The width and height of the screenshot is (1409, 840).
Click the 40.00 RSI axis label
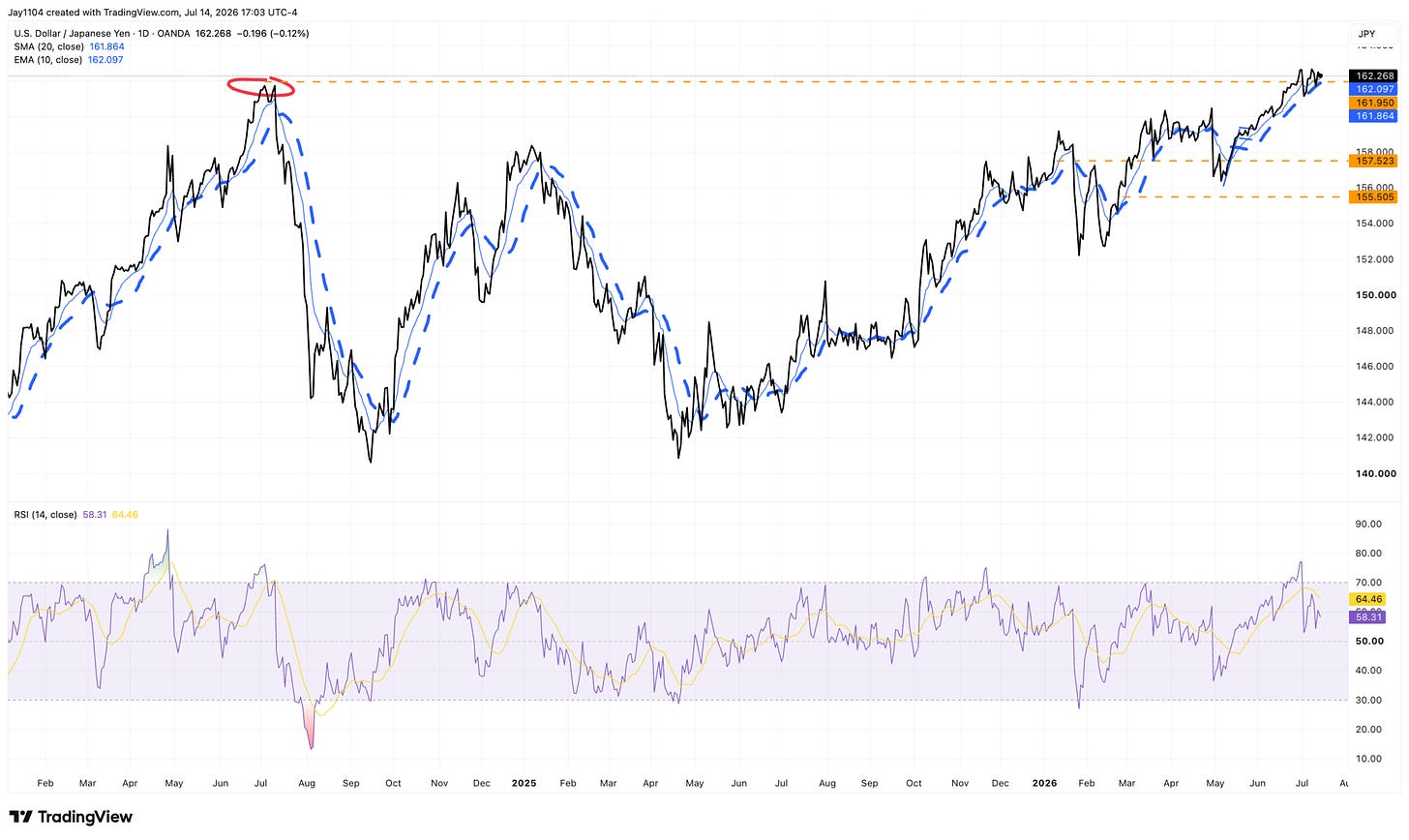[1368, 671]
